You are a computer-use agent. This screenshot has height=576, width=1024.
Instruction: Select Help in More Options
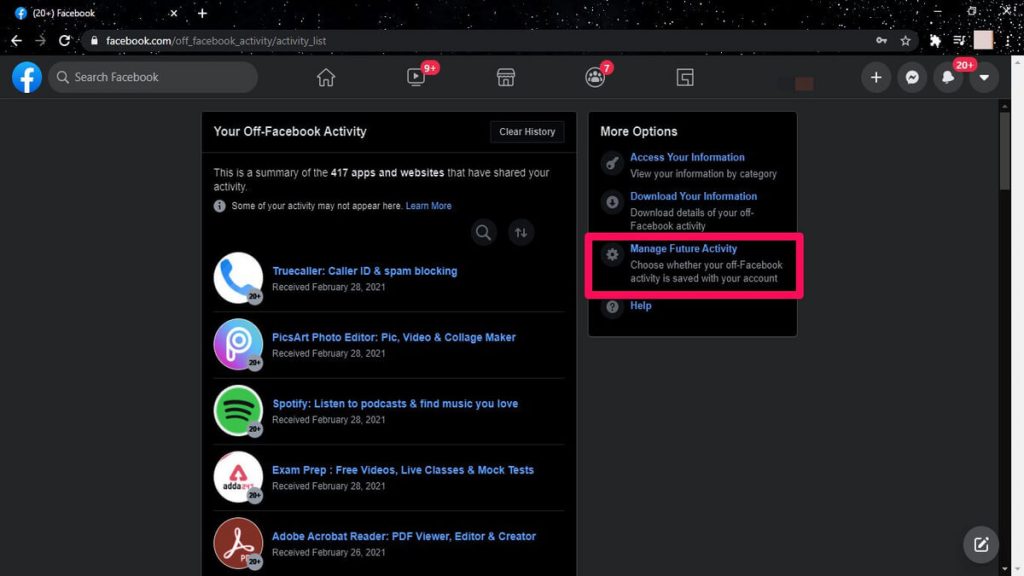[640, 305]
